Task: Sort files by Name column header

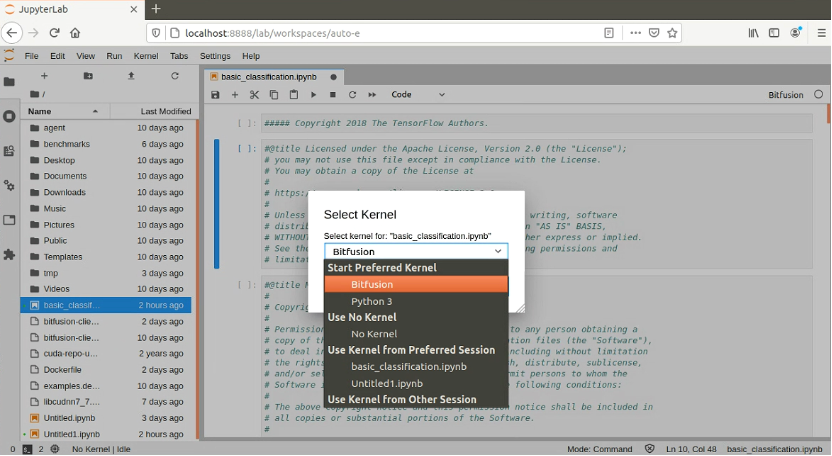Action: click(65, 111)
